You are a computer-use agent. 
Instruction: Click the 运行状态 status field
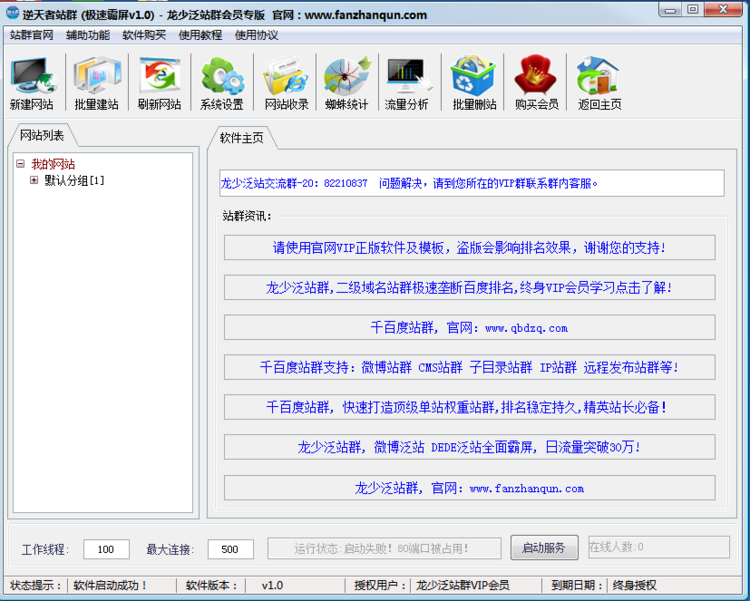(x=384, y=548)
